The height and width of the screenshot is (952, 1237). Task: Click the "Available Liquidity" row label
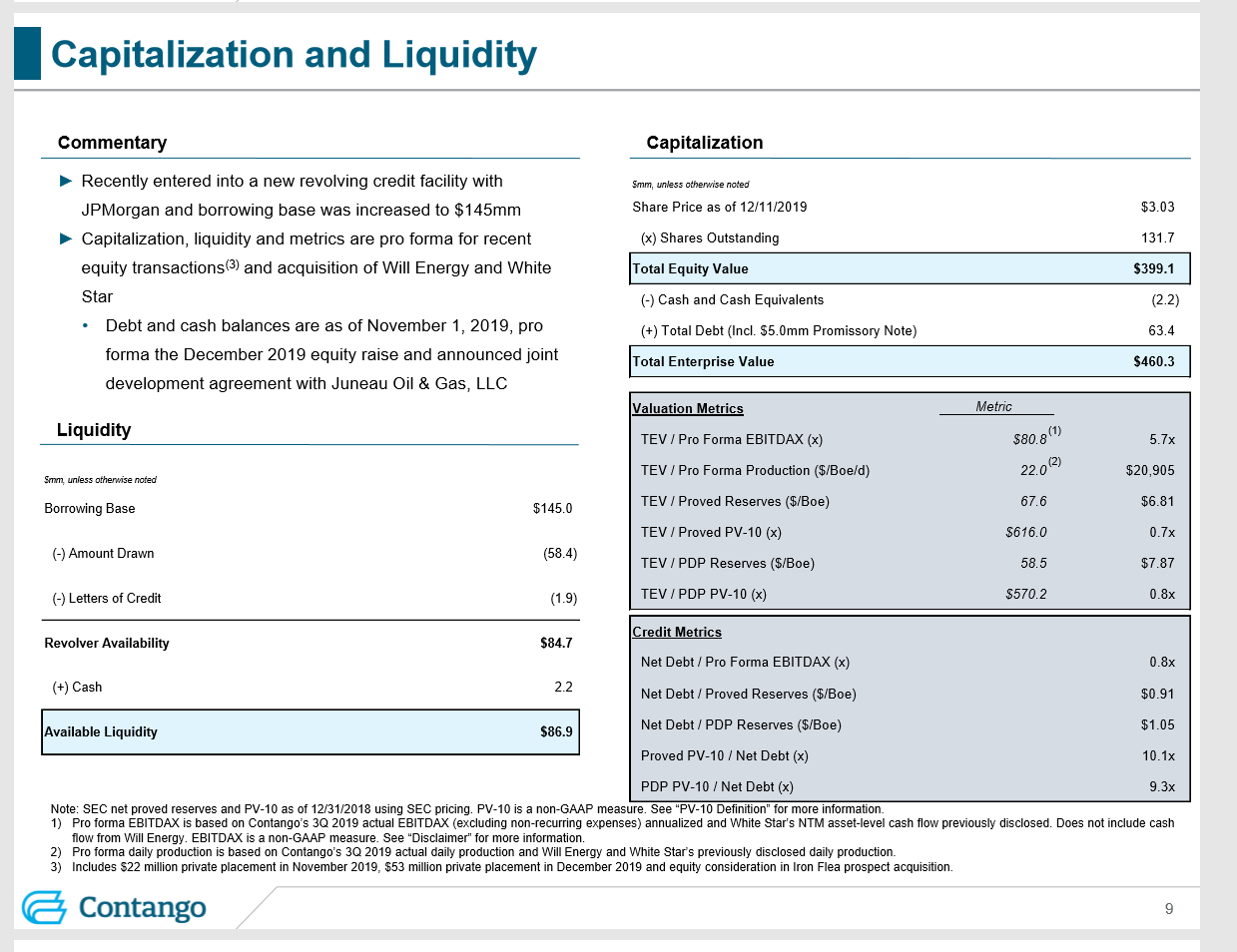click(101, 731)
